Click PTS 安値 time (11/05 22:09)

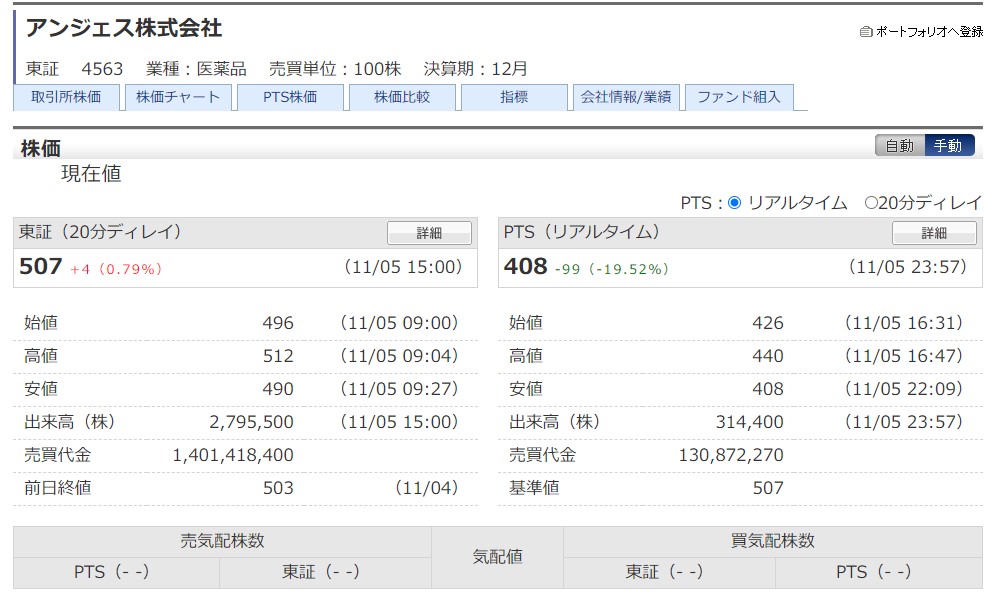click(x=904, y=389)
